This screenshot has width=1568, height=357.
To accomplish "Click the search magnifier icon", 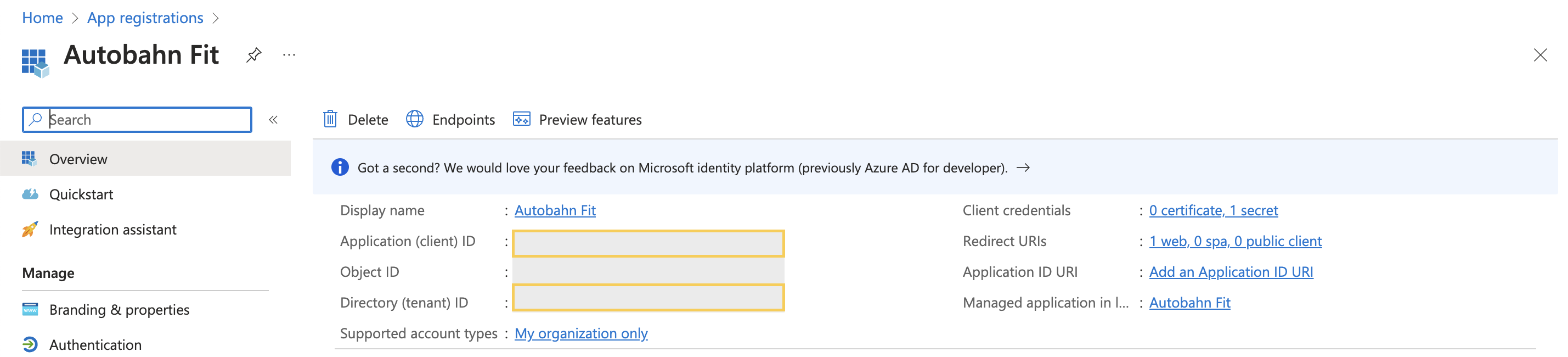I will 36,119.
